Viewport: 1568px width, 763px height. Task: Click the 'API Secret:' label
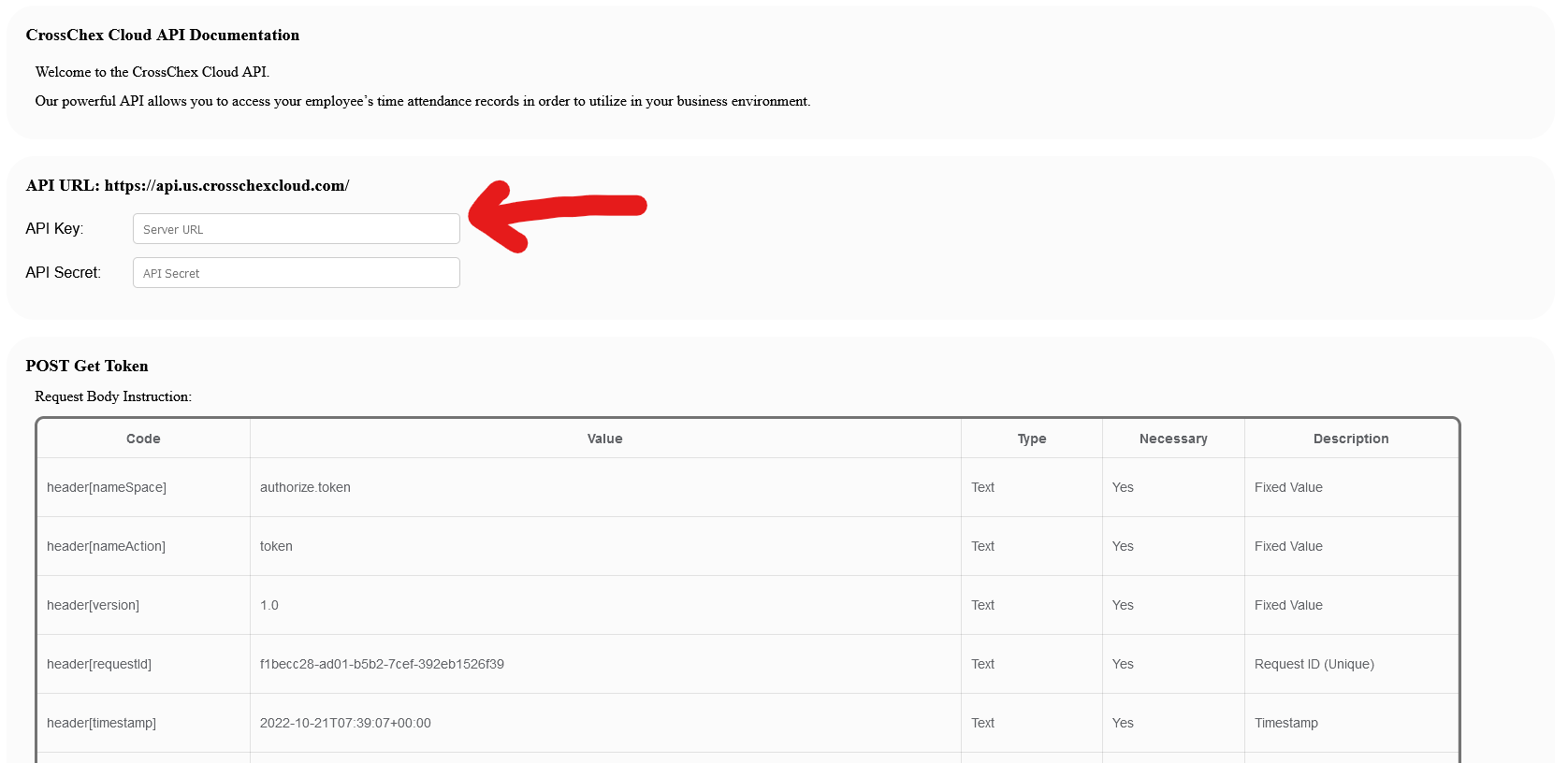pos(64,273)
